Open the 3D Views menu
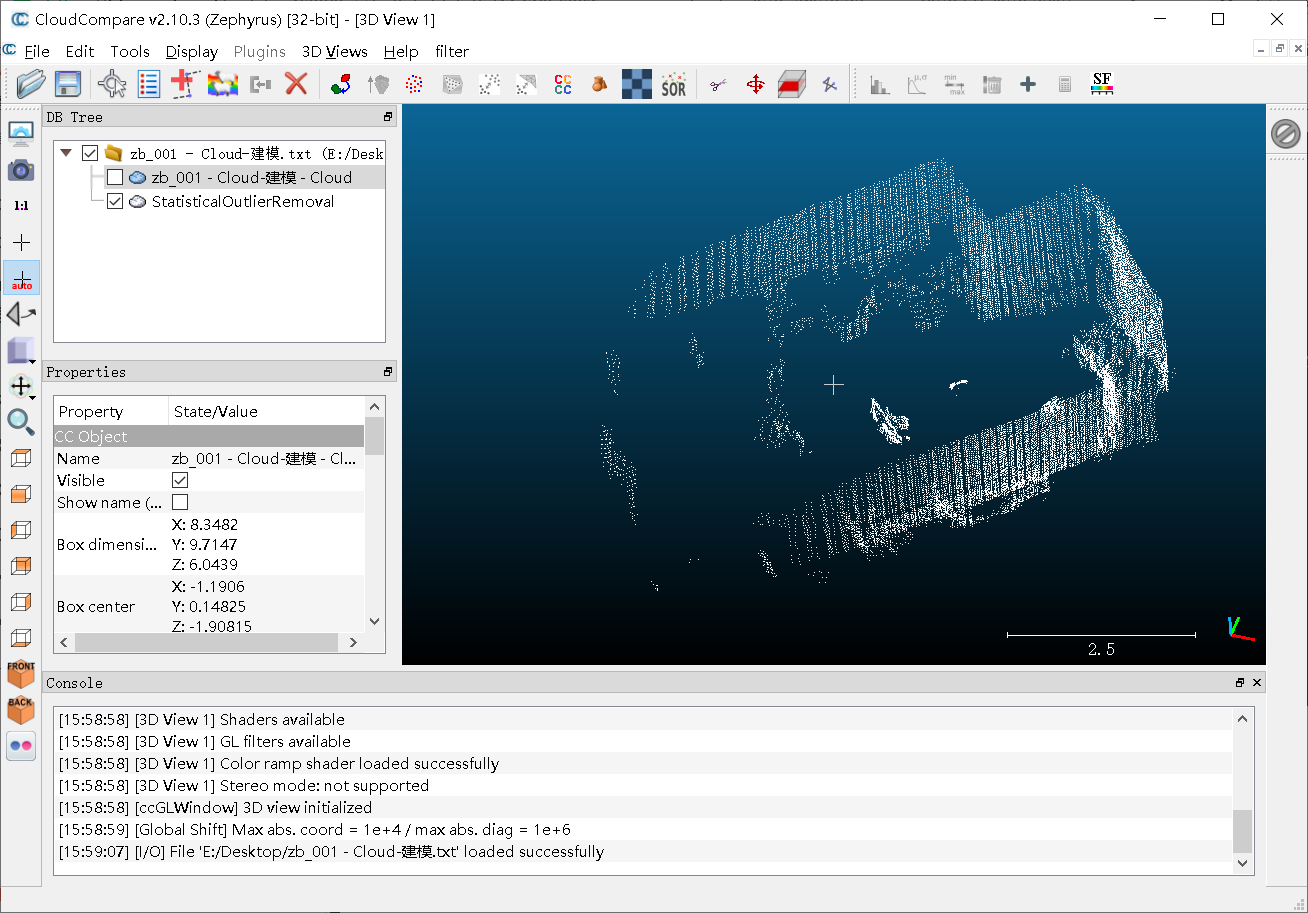 pyautogui.click(x=335, y=51)
